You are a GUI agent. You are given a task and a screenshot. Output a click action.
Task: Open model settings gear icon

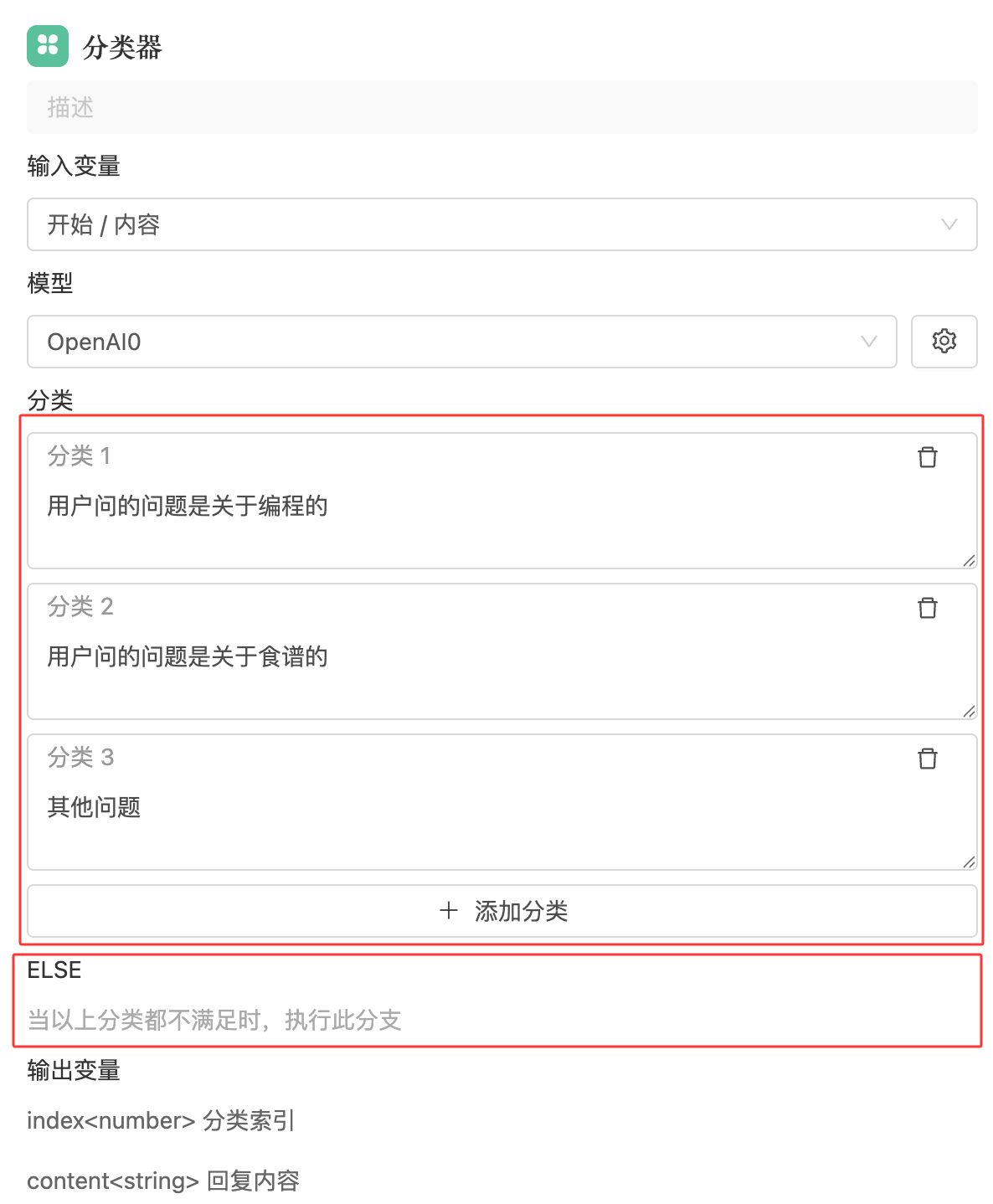(x=944, y=342)
